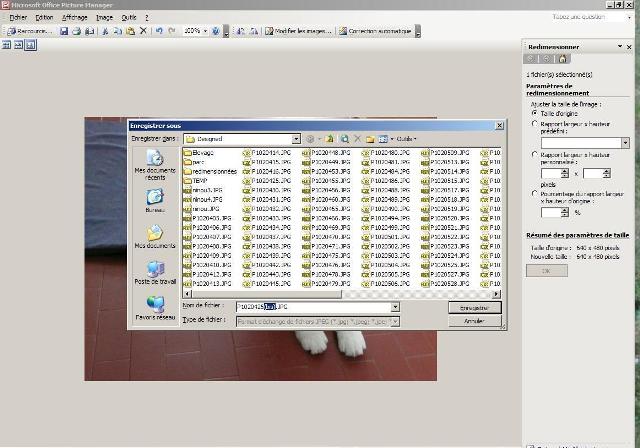The width and height of the screenshot is (640, 448).
Task: Select Pourcentage du rapport largeur option
Action: [535, 193]
